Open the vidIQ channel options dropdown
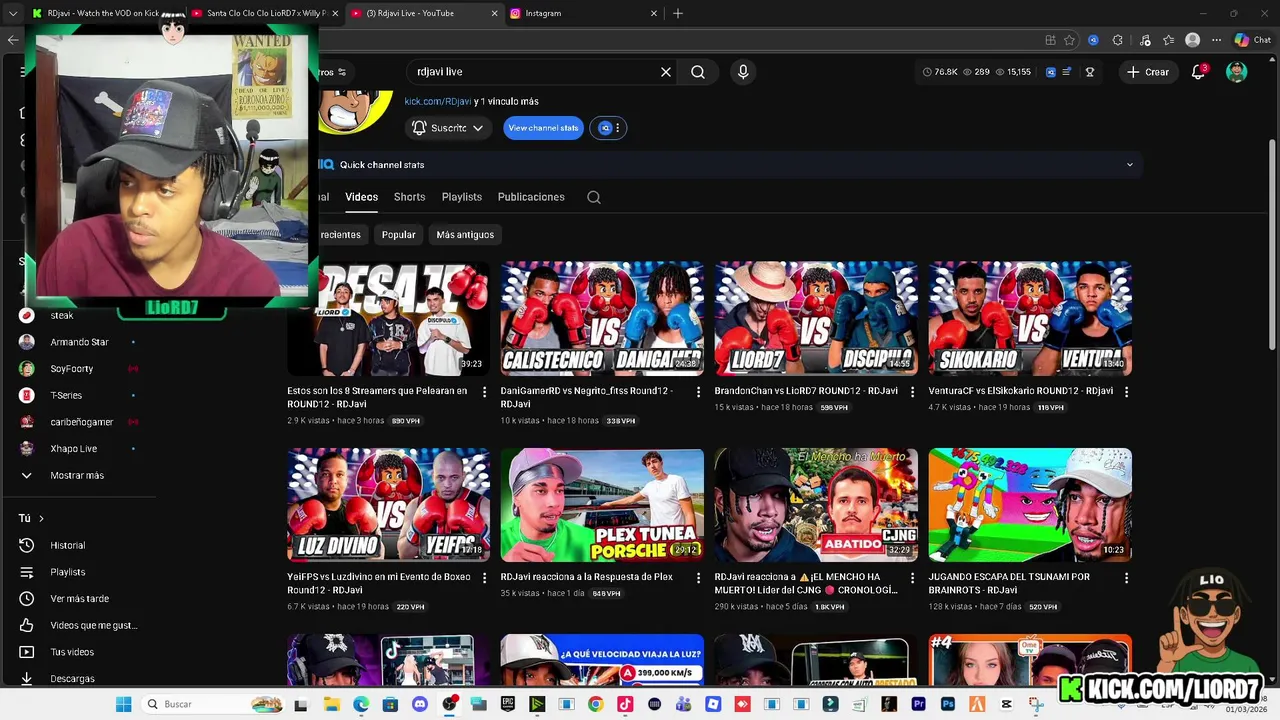 [608, 128]
